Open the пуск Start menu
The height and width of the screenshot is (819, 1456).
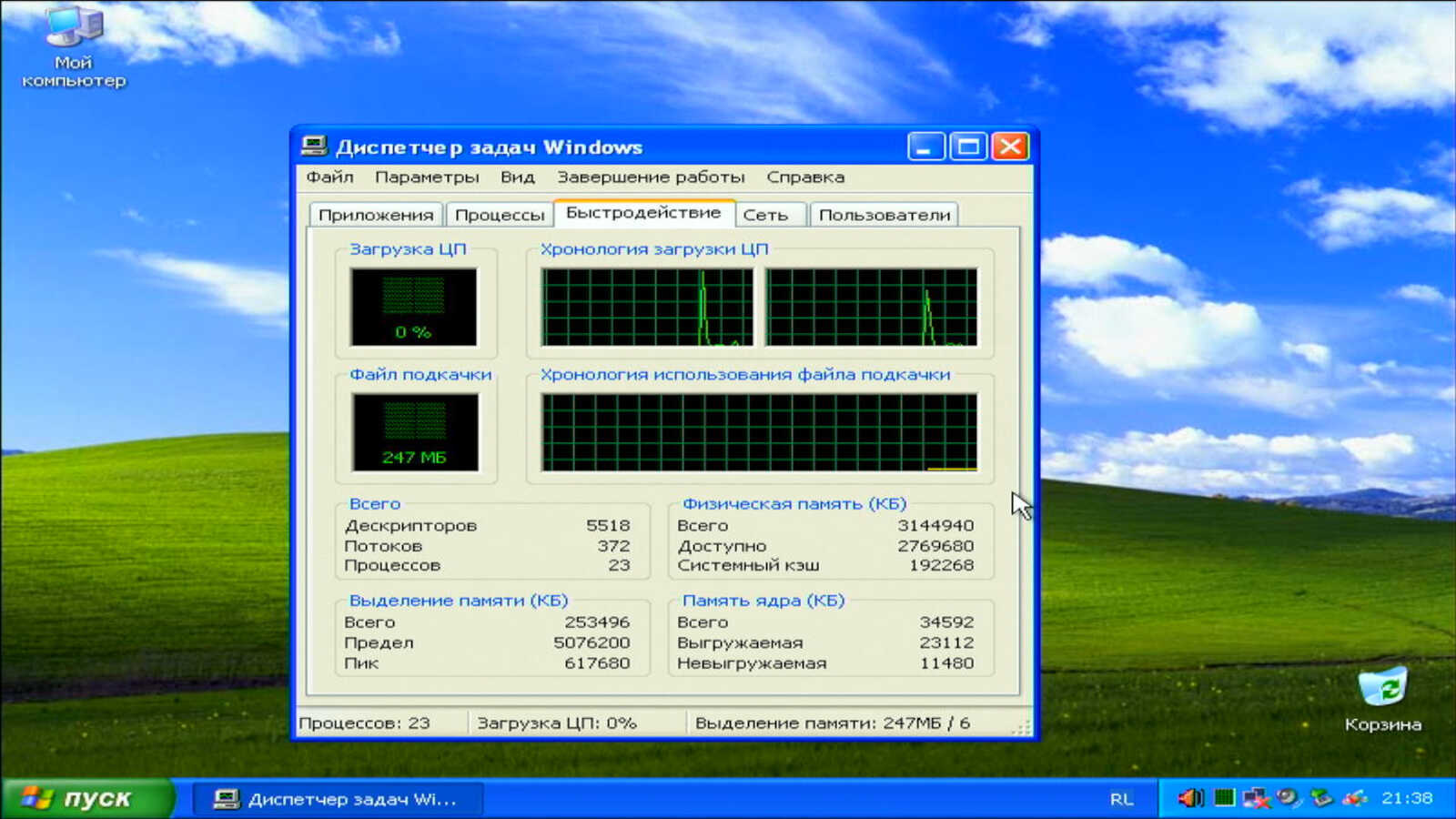pos(87,799)
